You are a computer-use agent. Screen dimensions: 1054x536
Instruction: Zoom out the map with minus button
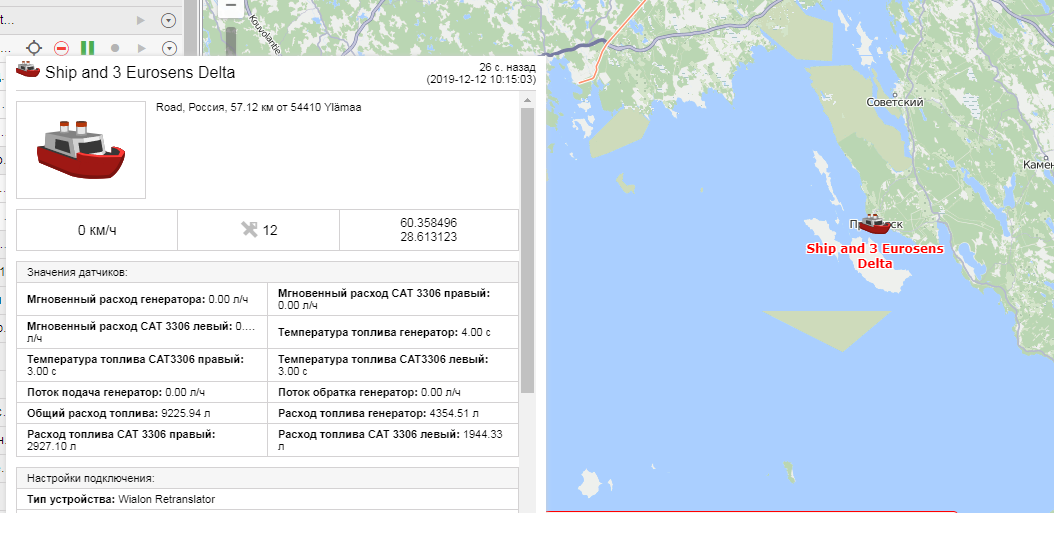(x=231, y=6)
